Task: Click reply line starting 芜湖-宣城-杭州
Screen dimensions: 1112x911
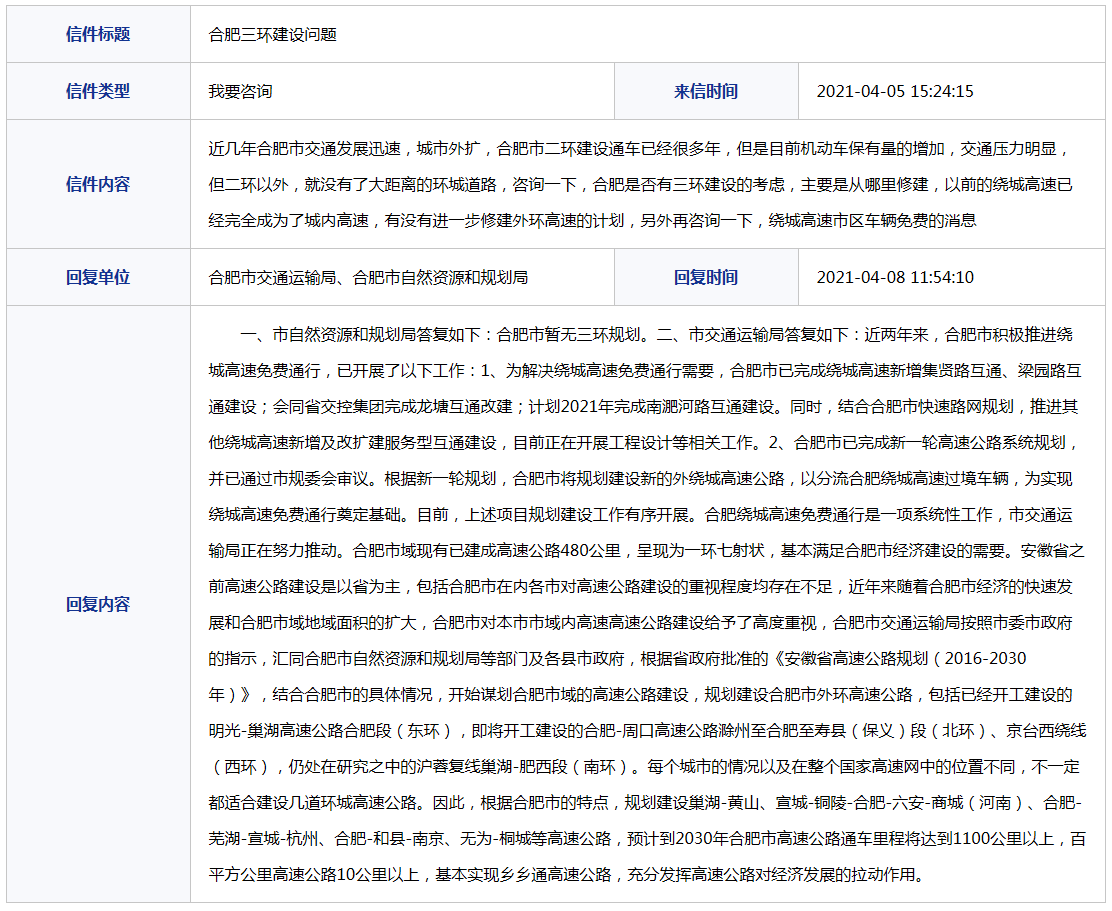Action: coord(647,839)
